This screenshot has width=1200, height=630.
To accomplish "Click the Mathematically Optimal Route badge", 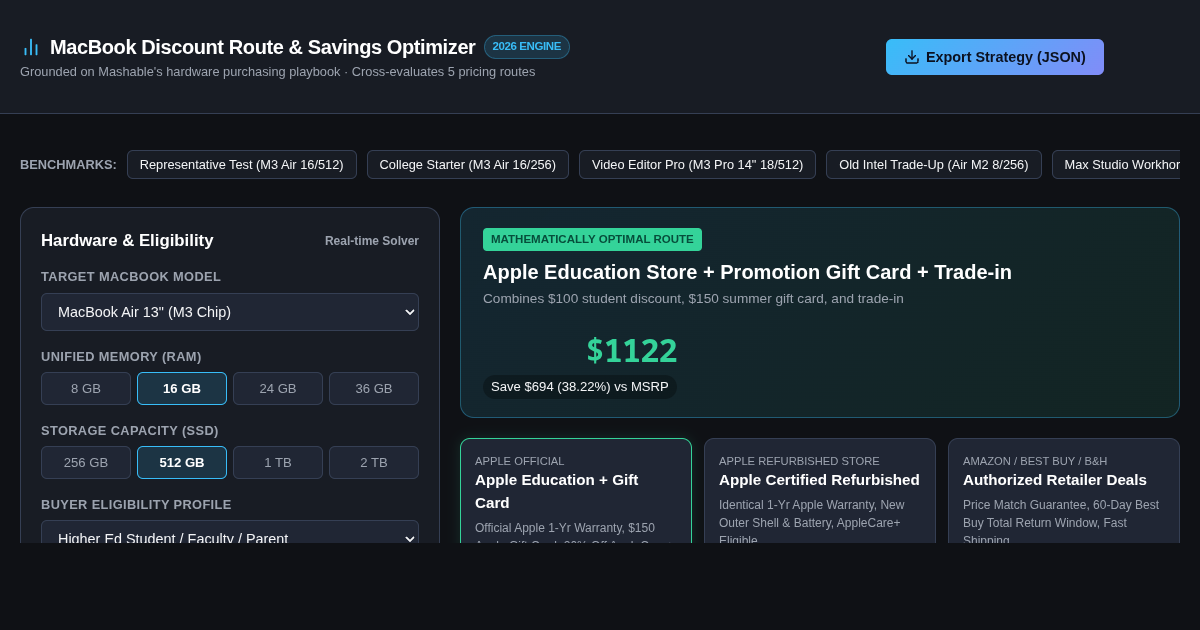I will [592, 239].
